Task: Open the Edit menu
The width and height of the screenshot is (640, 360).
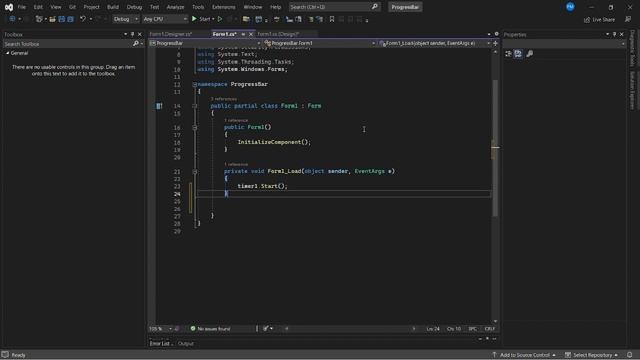Action: coord(38,7)
